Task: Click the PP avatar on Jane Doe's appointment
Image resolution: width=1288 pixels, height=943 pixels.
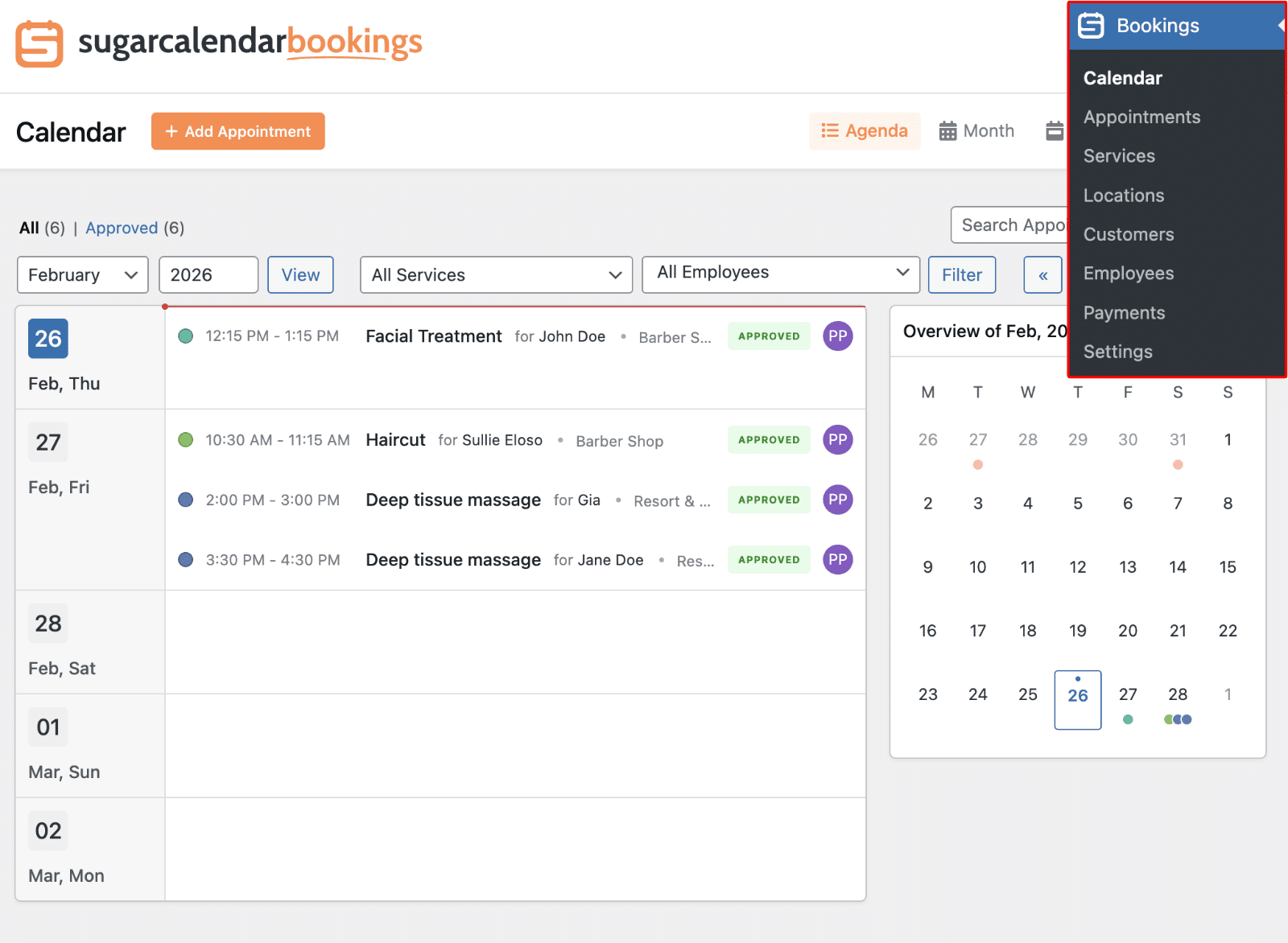Action: (x=837, y=559)
